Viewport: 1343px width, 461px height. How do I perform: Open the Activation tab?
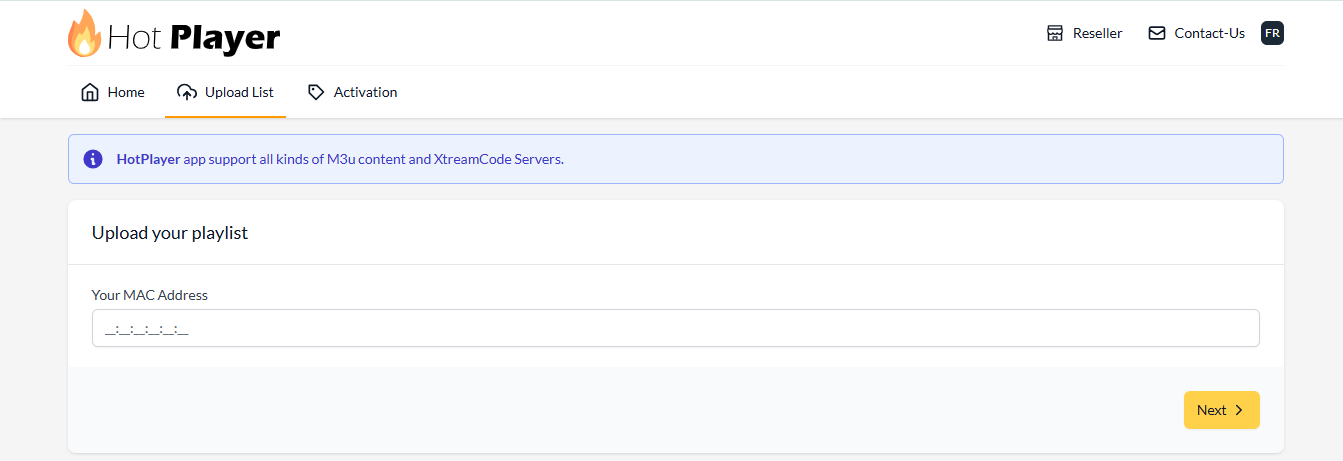pos(353,92)
